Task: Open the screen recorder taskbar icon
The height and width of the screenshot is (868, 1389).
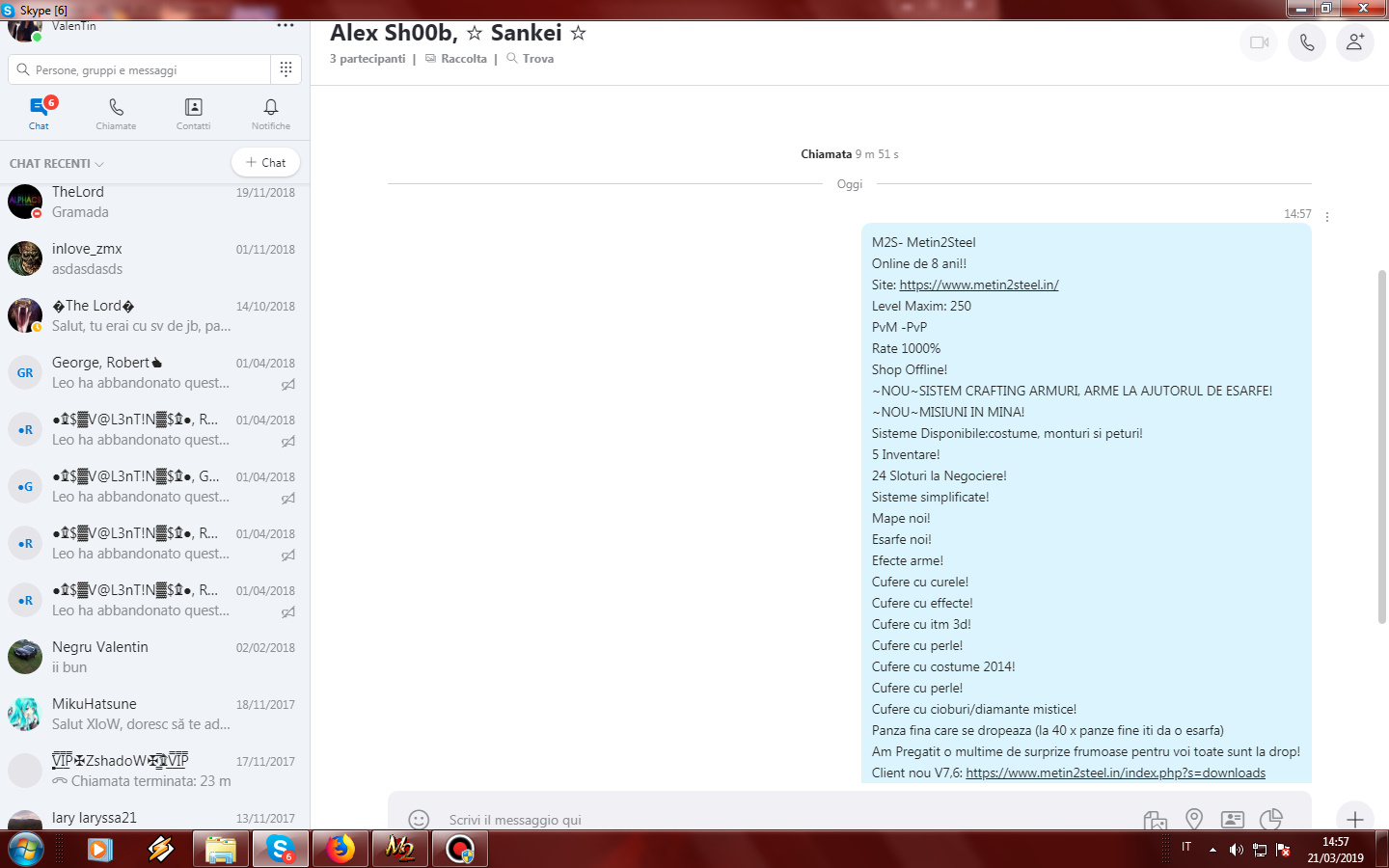Action: tap(460, 850)
